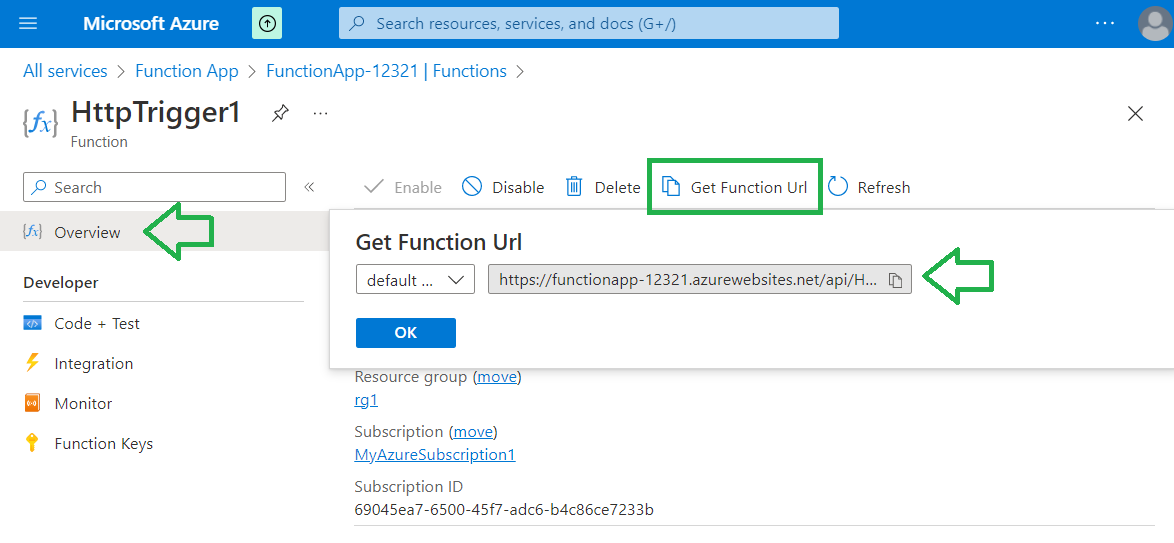Open top bar more options ellipsis

click(1104, 23)
